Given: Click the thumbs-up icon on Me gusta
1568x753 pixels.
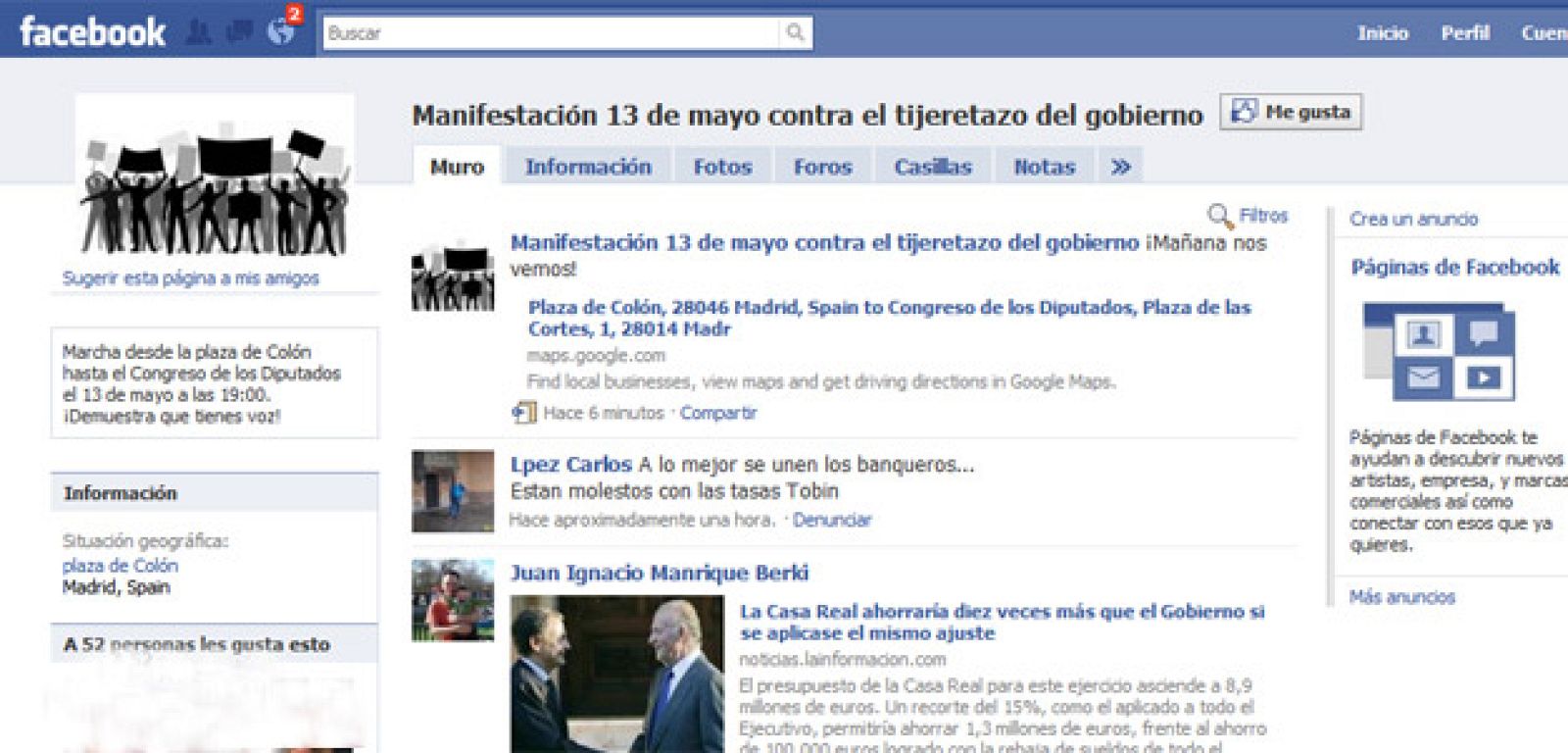Looking at the screenshot, I should 1244,112.
